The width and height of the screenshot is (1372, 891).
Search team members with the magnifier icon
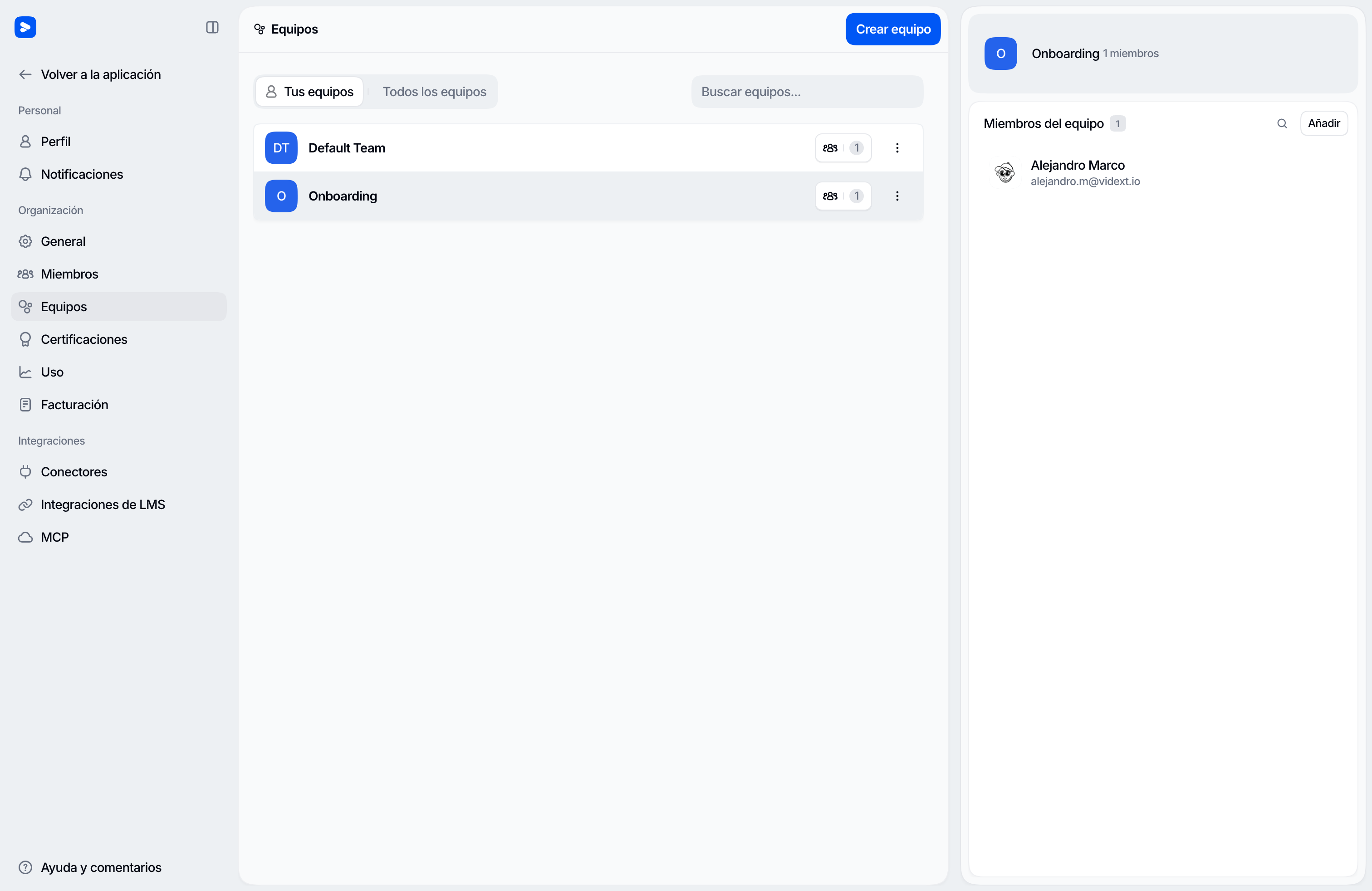point(1282,123)
